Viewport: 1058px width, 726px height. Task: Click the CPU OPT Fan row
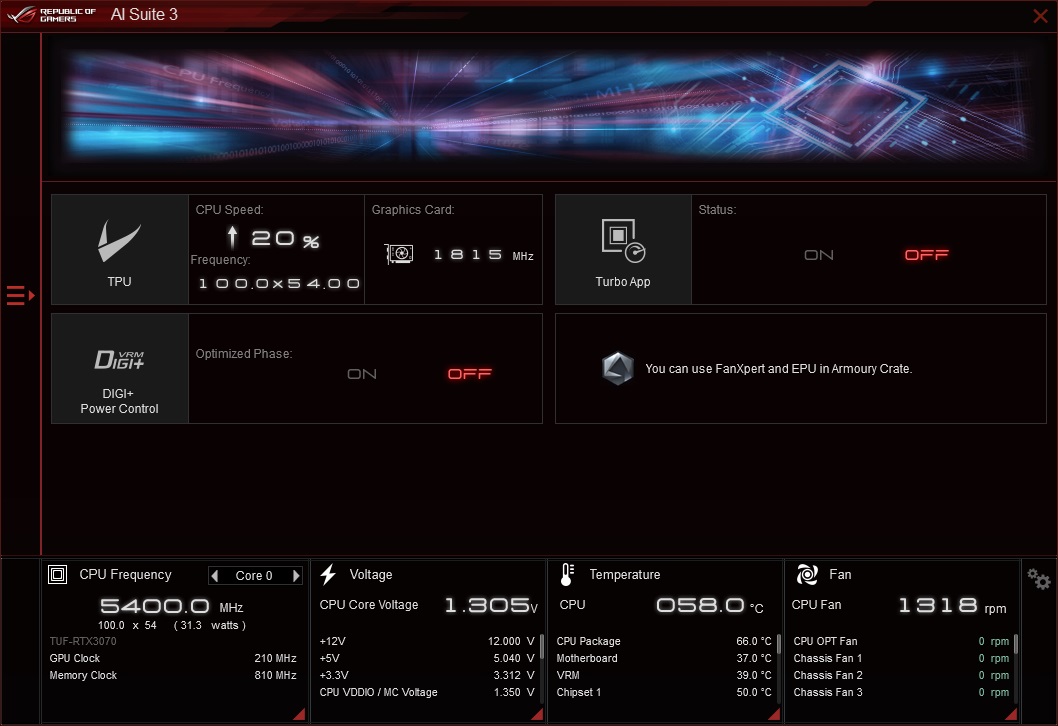click(x=901, y=641)
